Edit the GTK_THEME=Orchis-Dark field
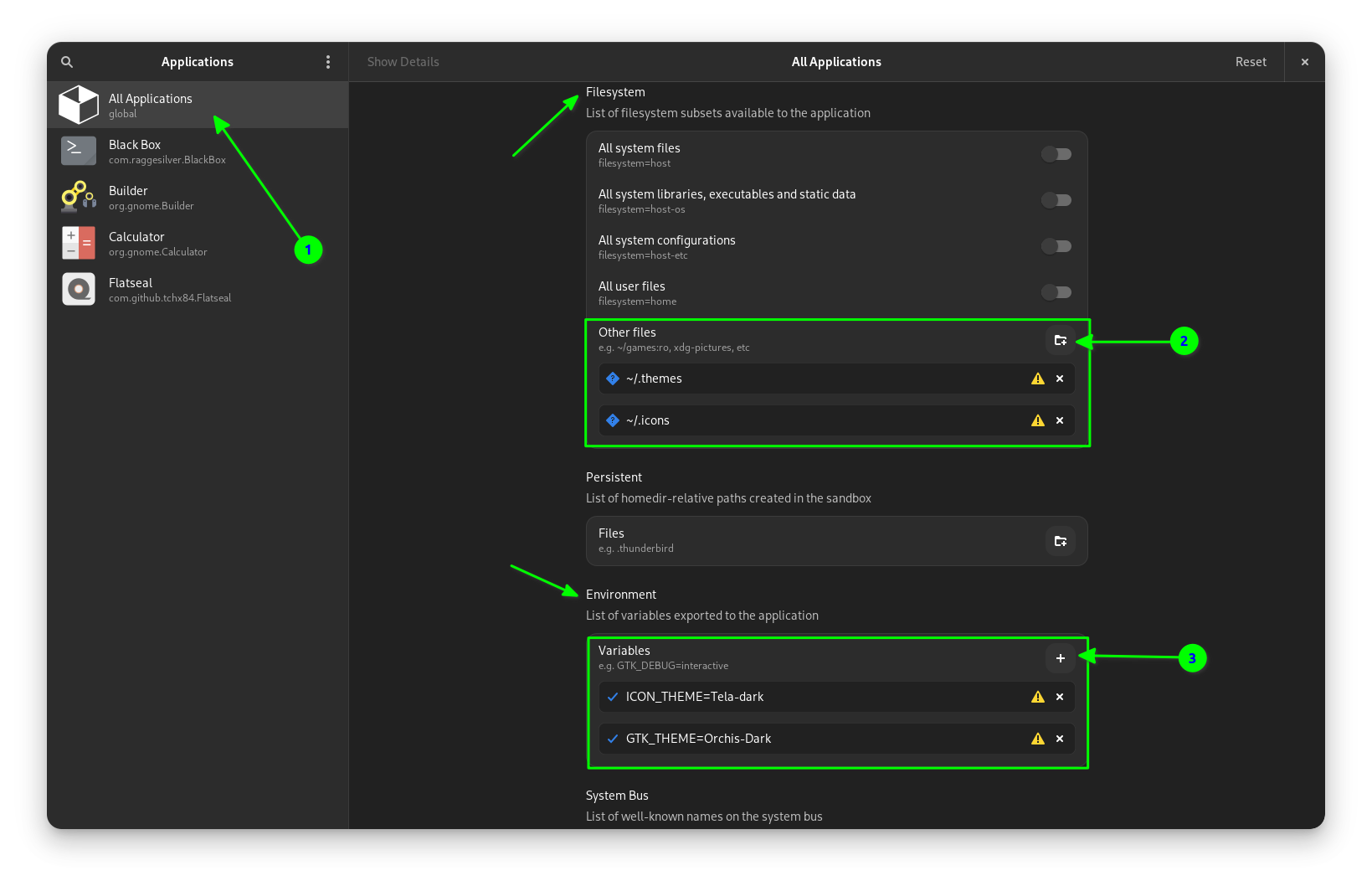 point(837,739)
